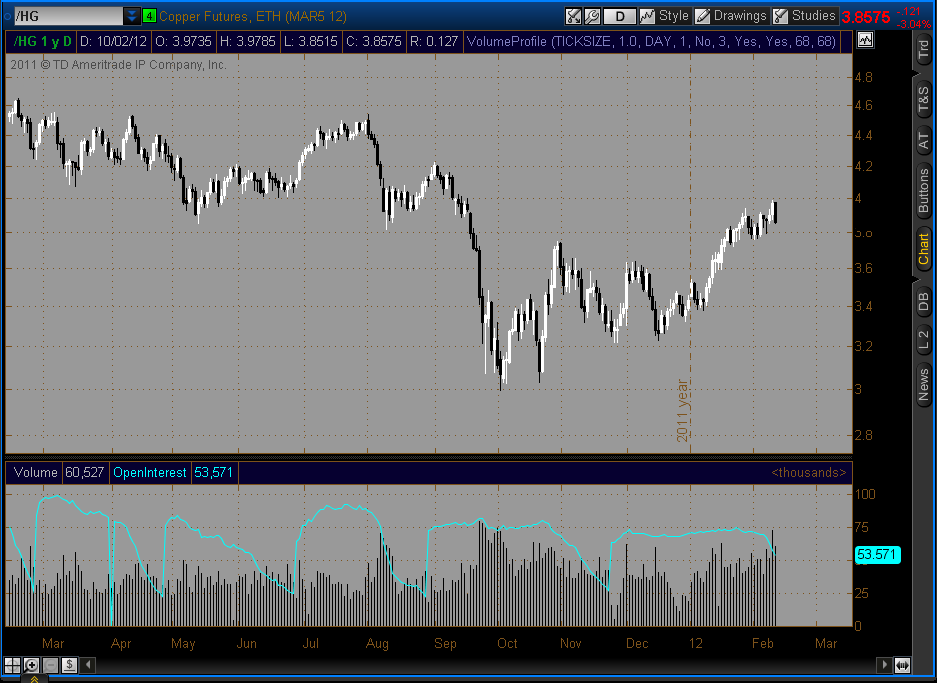Screen dimensions: 937x683
Task: Click the fit-chart icon at bottom right
Action: [902, 665]
